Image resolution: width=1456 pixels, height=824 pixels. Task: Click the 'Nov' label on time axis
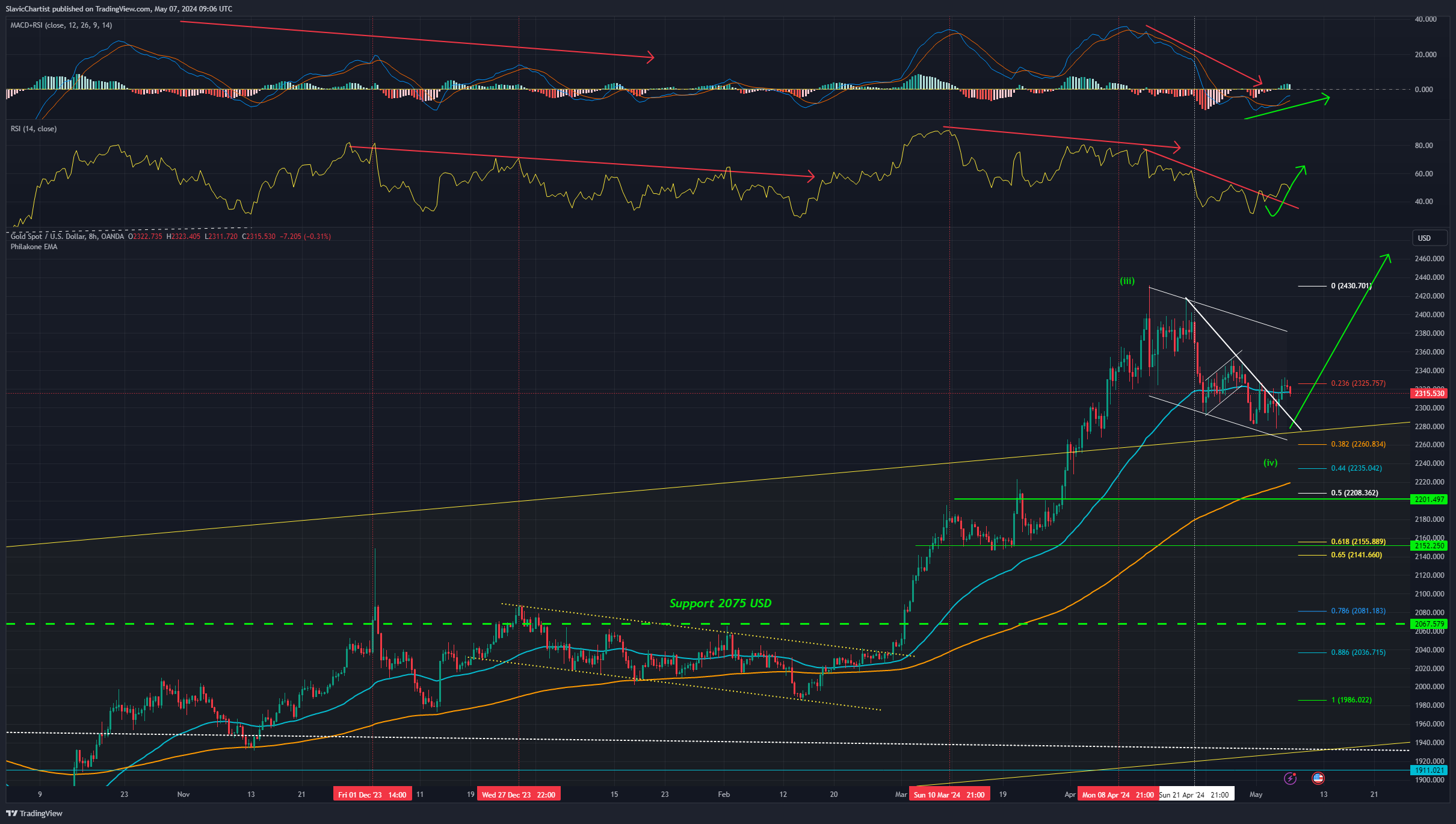coord(184,795)
